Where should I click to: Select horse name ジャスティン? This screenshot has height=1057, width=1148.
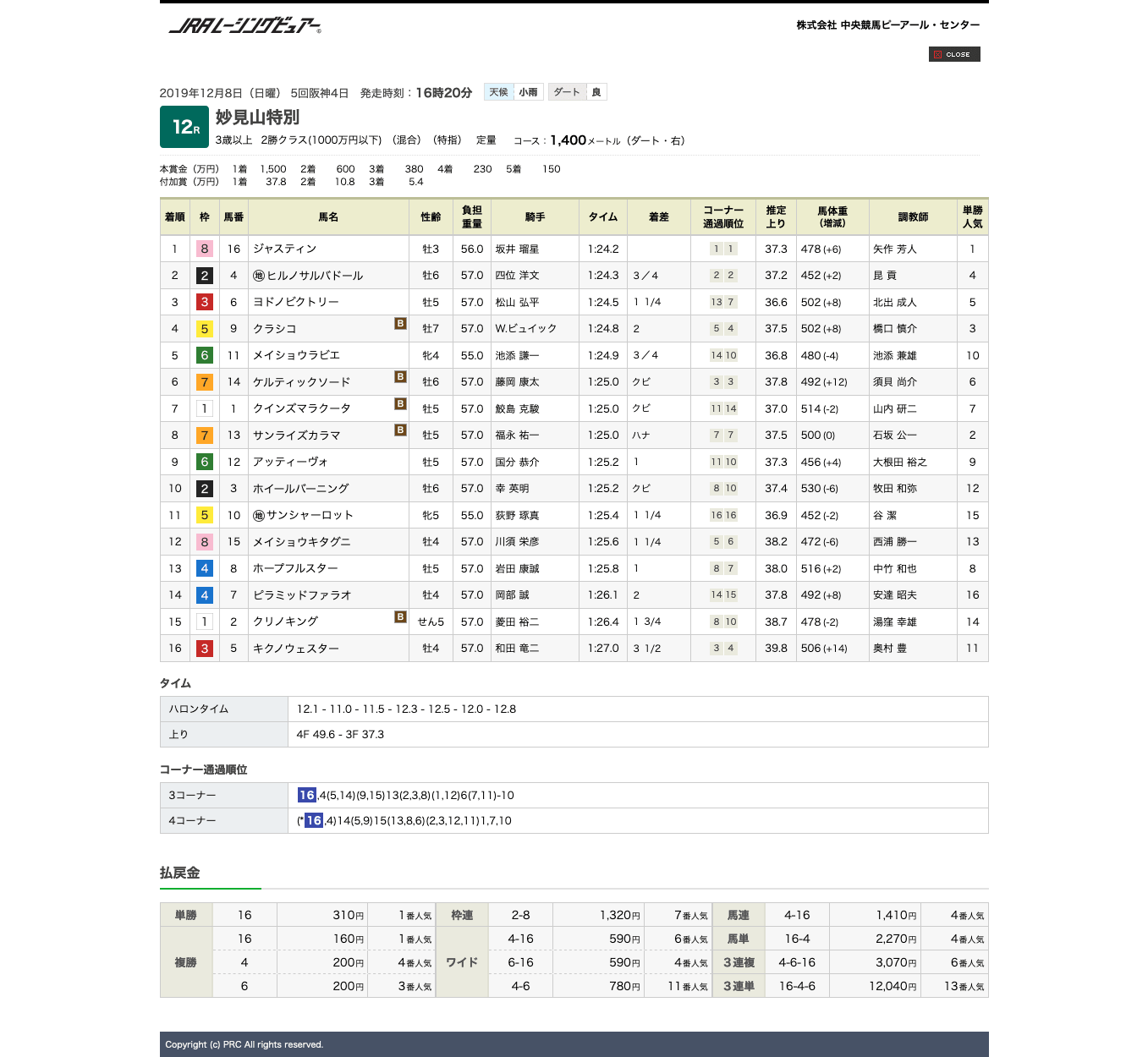[285, 249]
